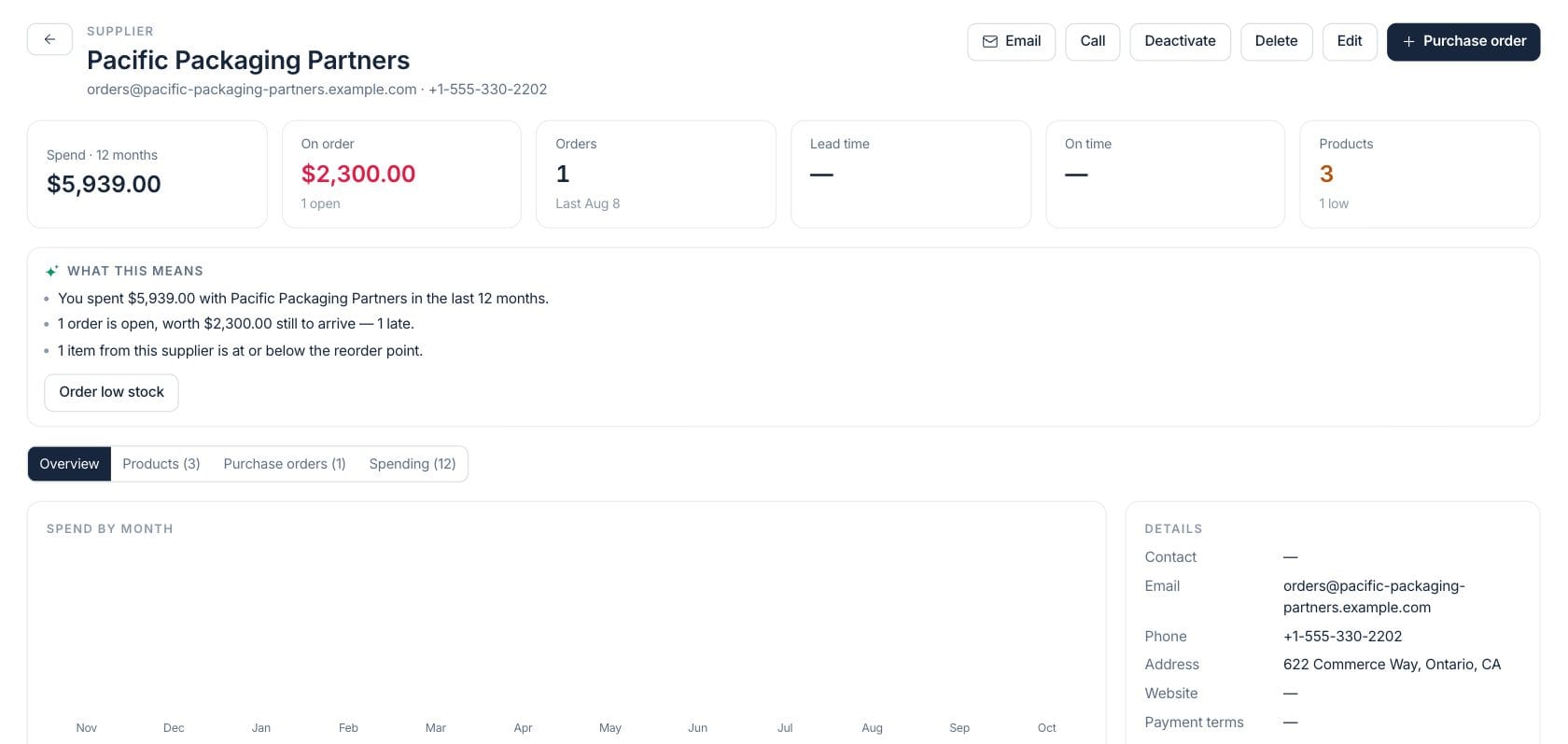1568x744 pixels.
Task: Click the address 622 Commerce Way, Ontario, CA
Action: 1392,665
